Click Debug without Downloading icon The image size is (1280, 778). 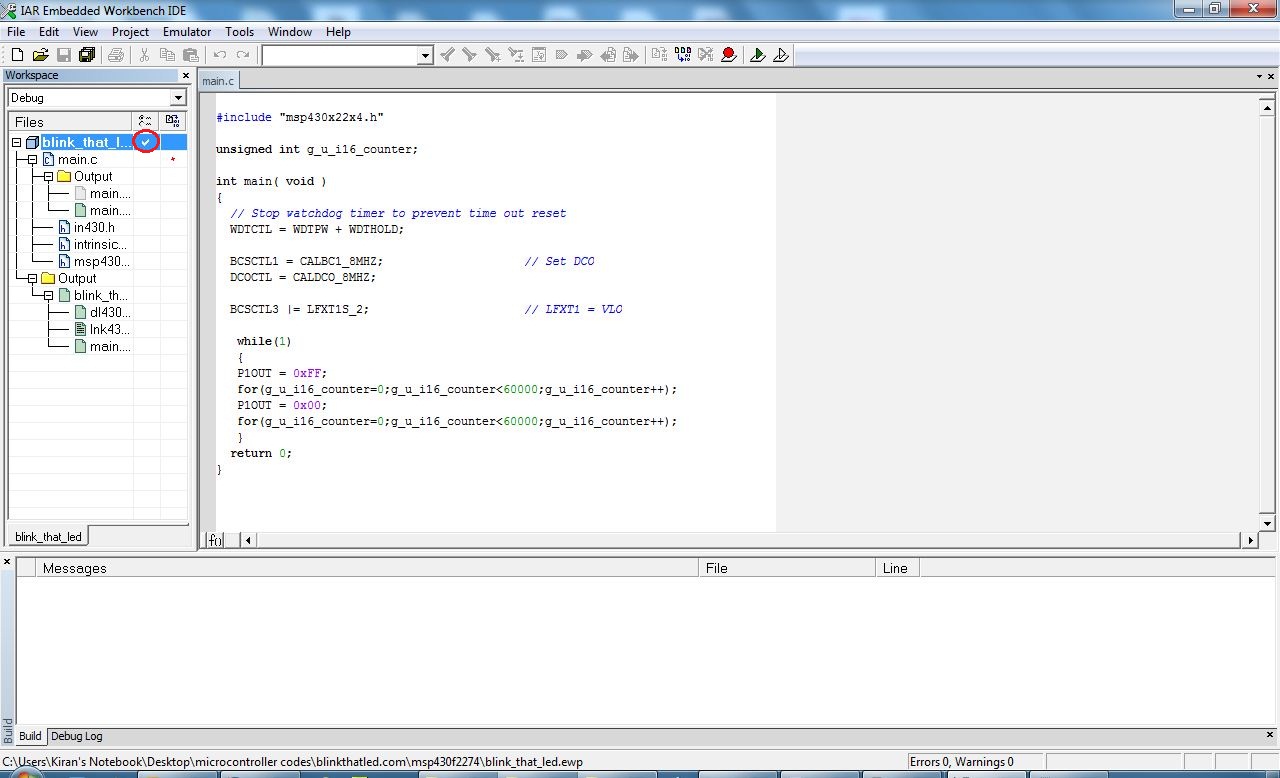tap(781, 55)
